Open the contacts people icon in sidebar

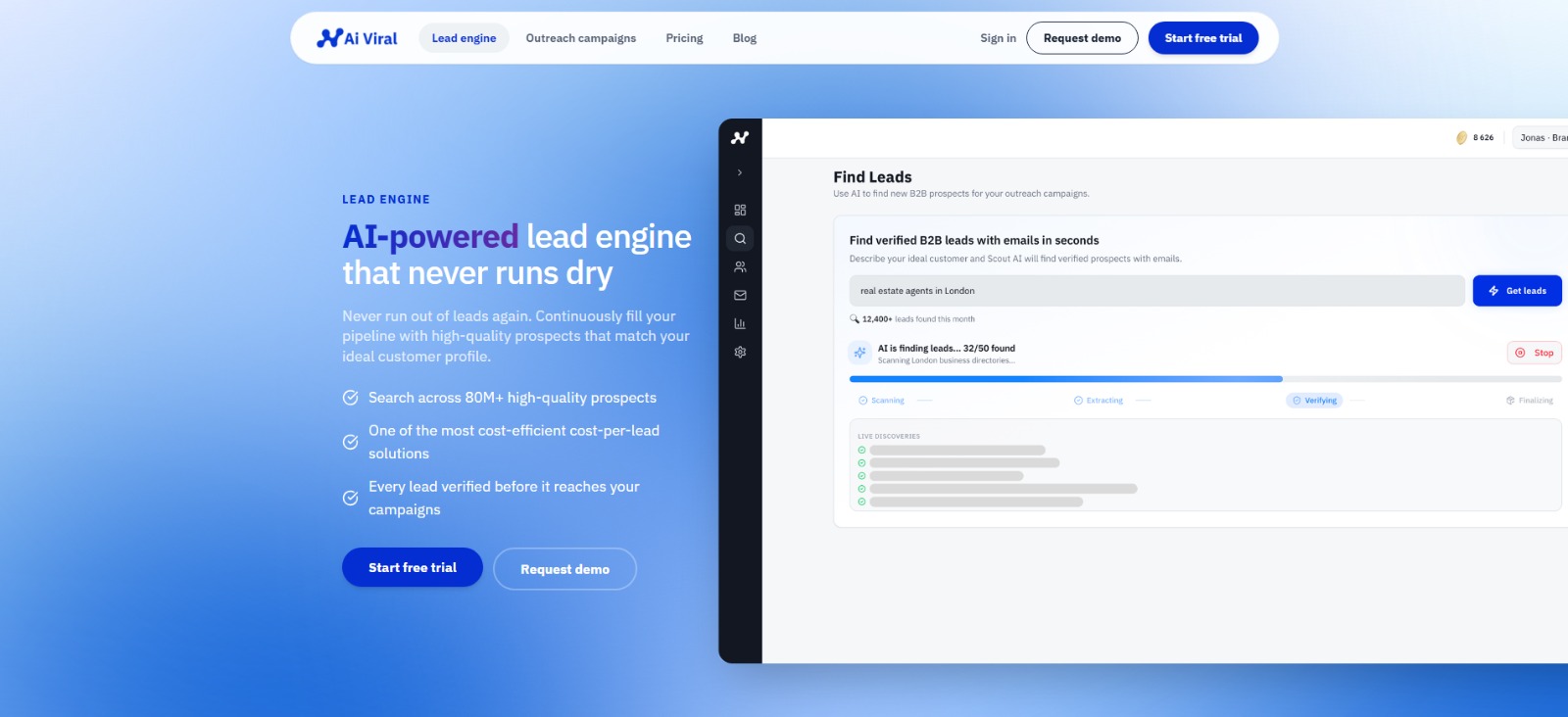coord(740,266)
